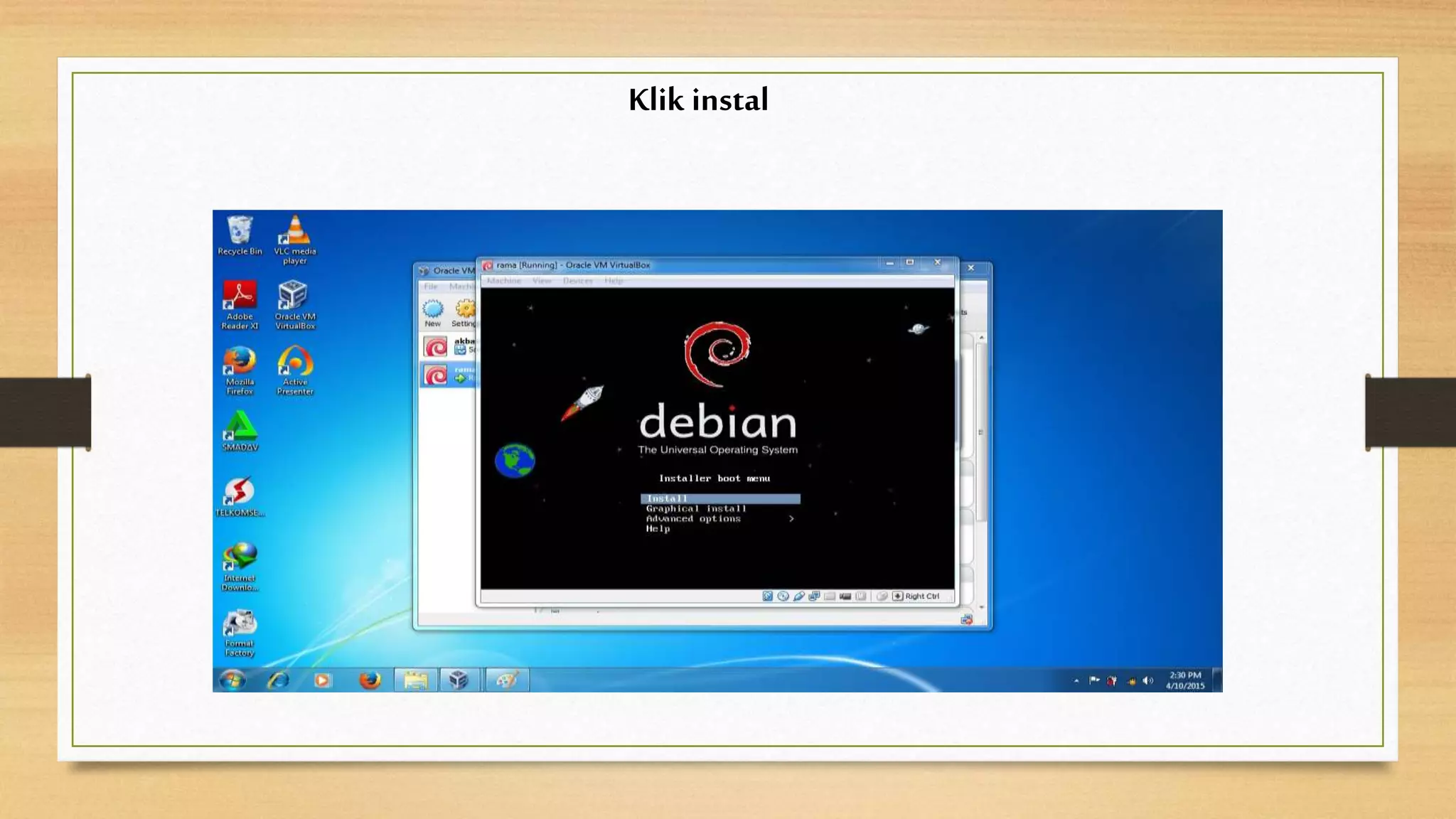Close the VirtualBox Manager window
This screenshot has height=819, width=1456.
pos(971,268)
